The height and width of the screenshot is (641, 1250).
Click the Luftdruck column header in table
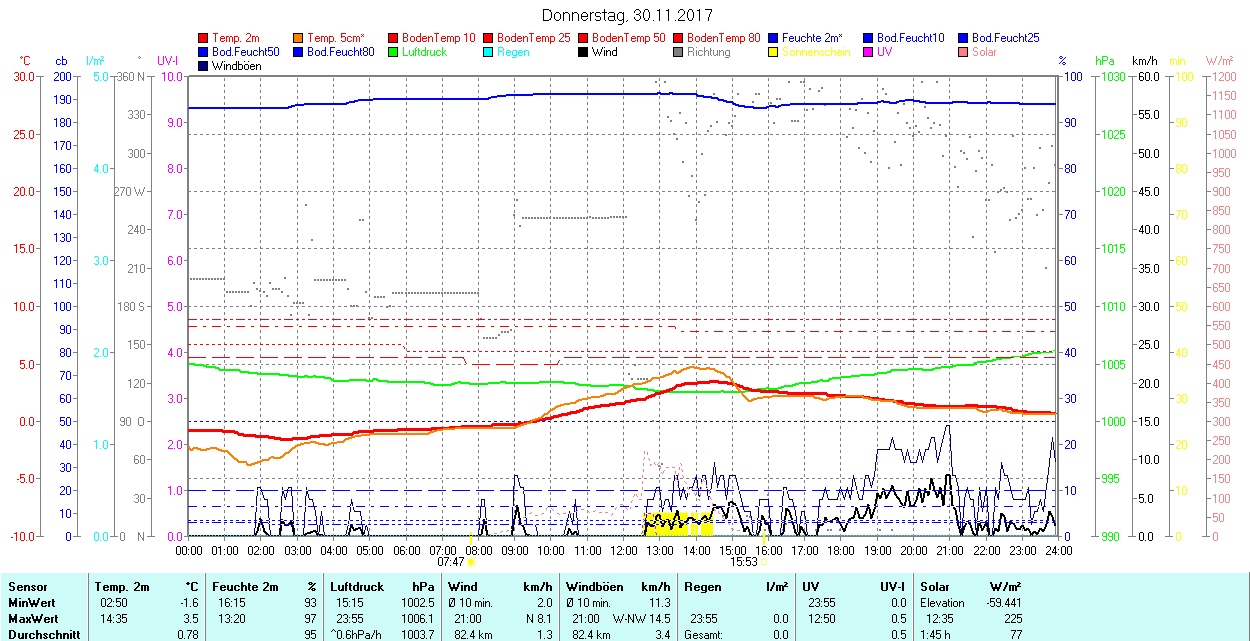357,587
